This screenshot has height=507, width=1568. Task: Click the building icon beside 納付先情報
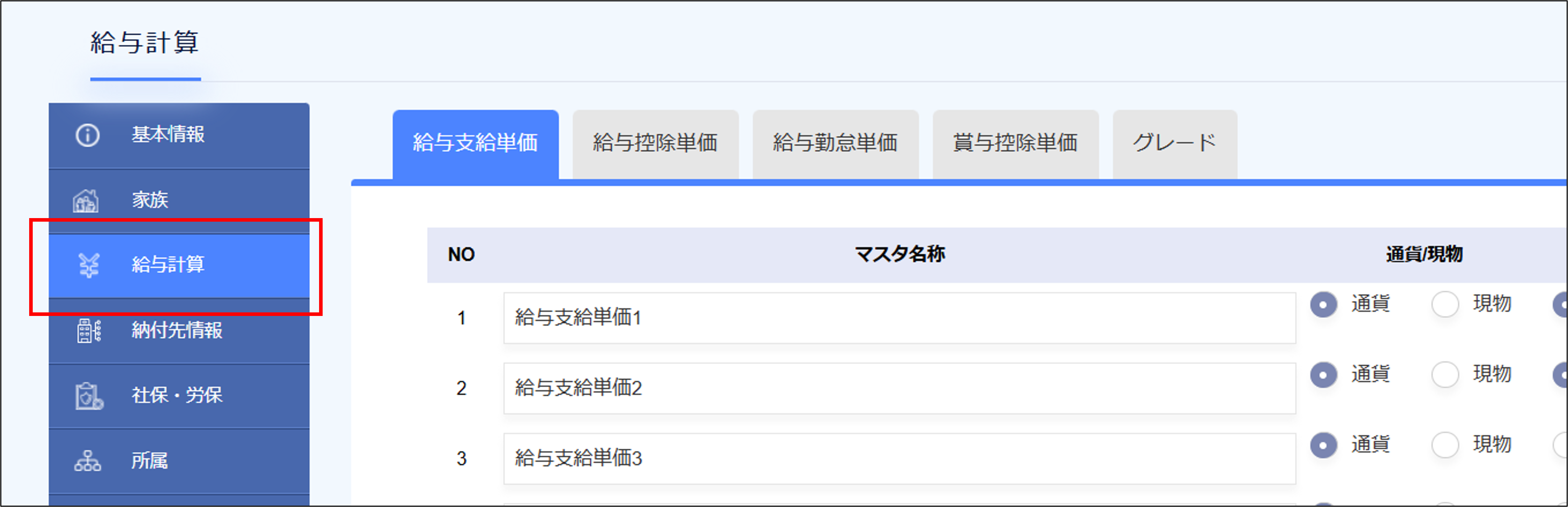89,331
